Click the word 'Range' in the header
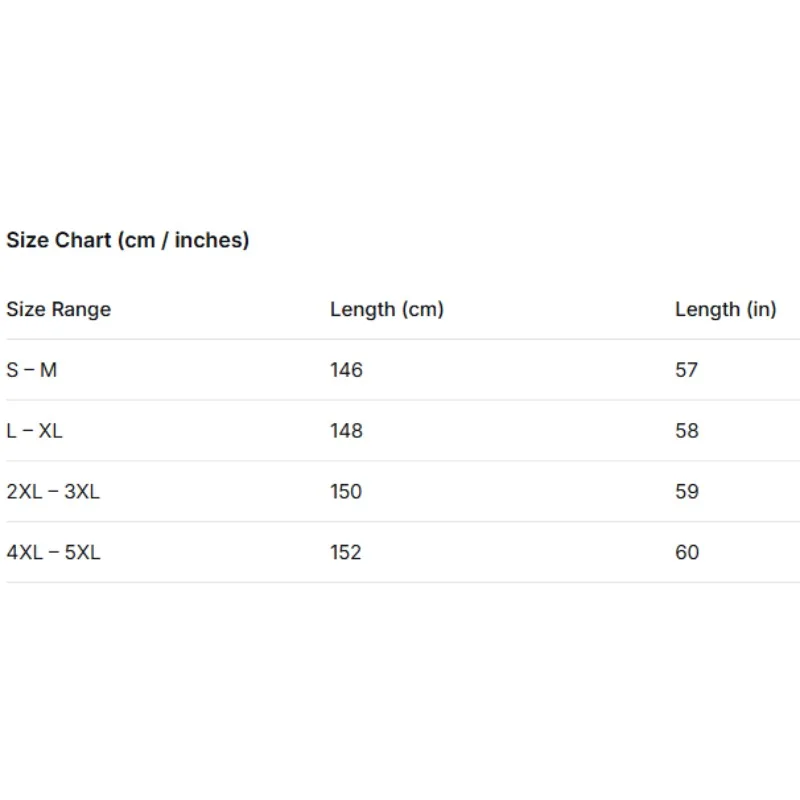The height and width of the screenshot is (800, 800). tap(81, 310)
